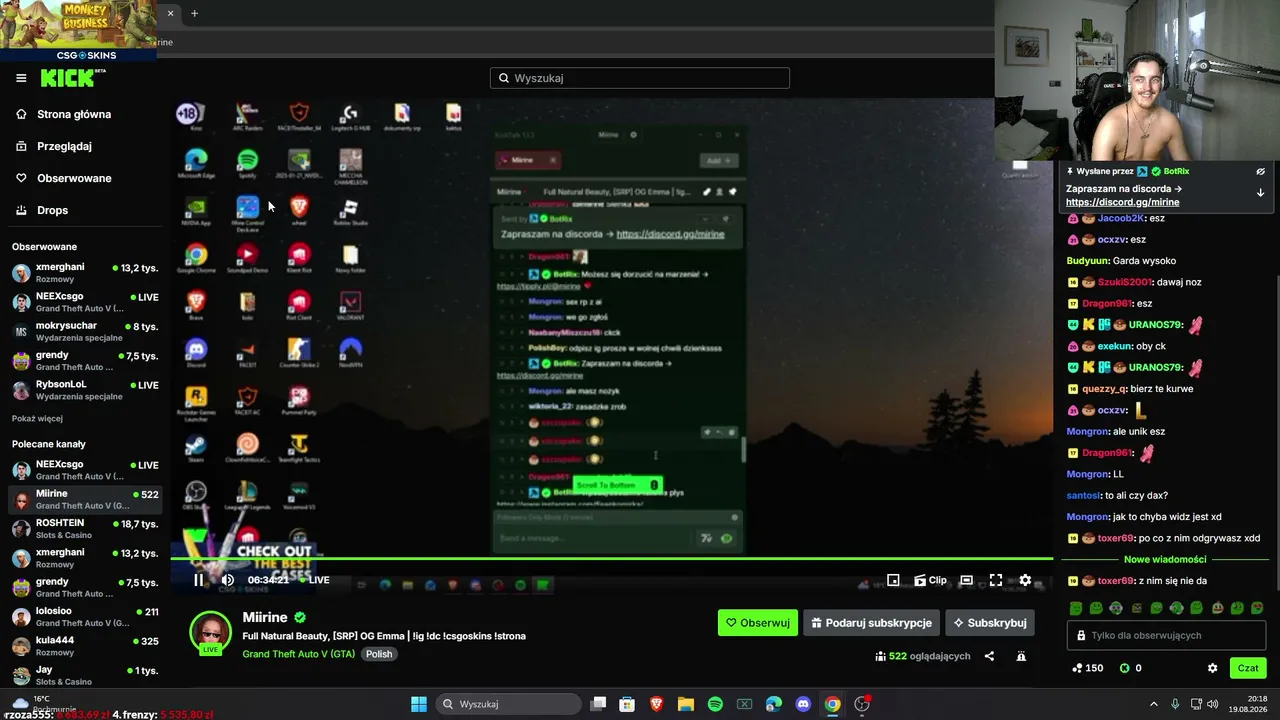Image resolution: width=1280 pixels, height=720 pixels.
Task: Click the green Kicks balance icon
Action: [x=1124, y=668]
